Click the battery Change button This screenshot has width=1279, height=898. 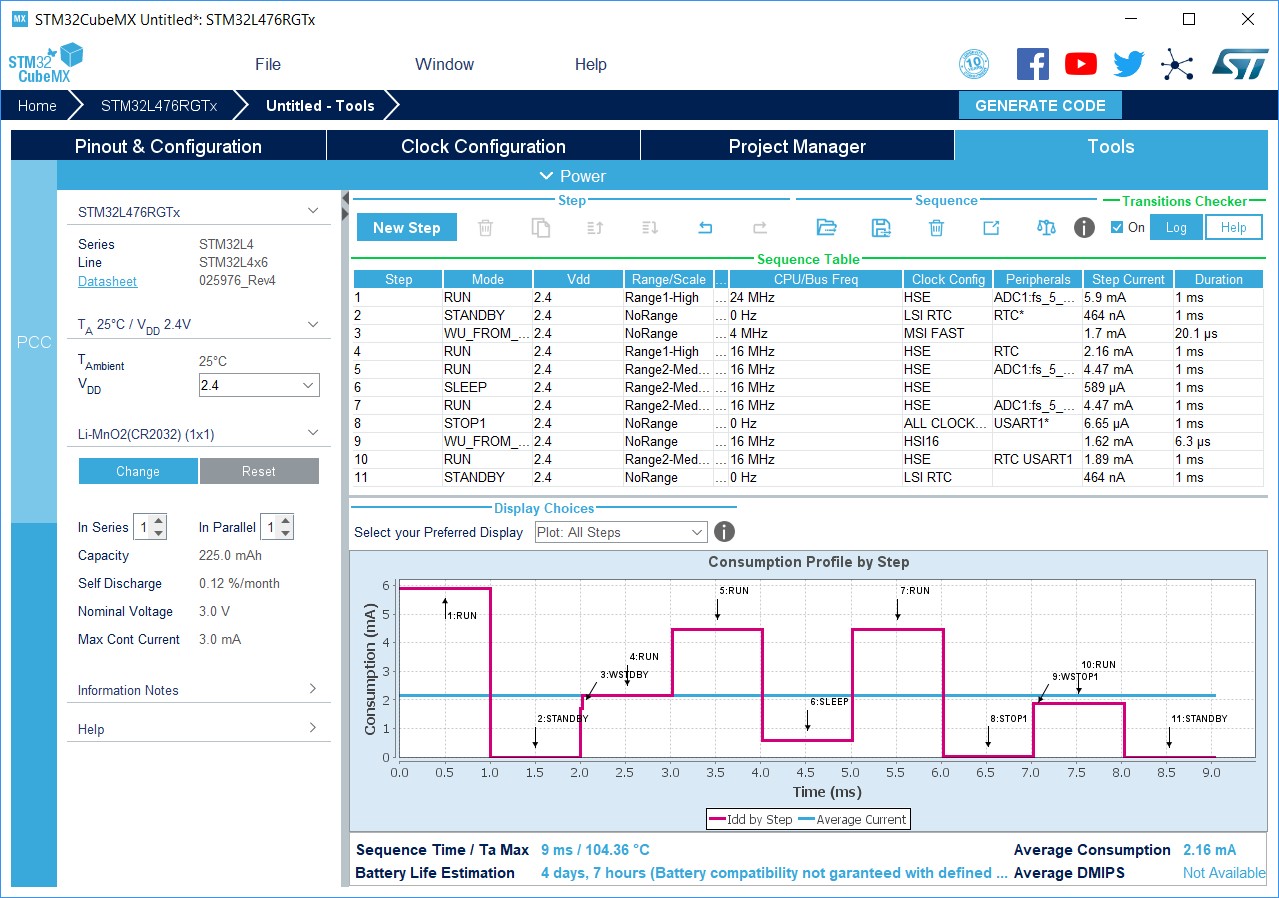click(138, 471)
